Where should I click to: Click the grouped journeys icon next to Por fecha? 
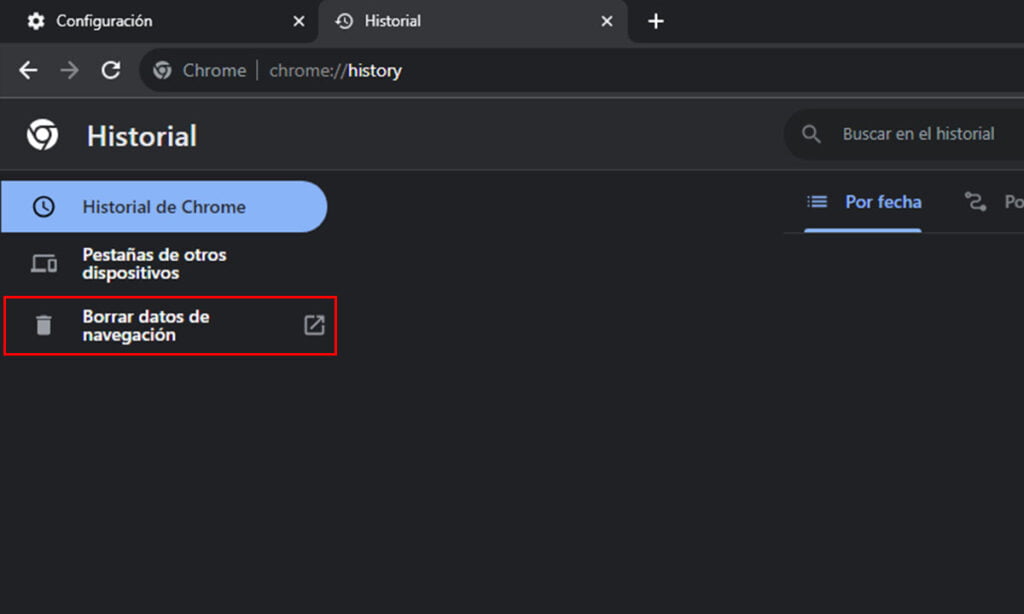tap(976, 202)
